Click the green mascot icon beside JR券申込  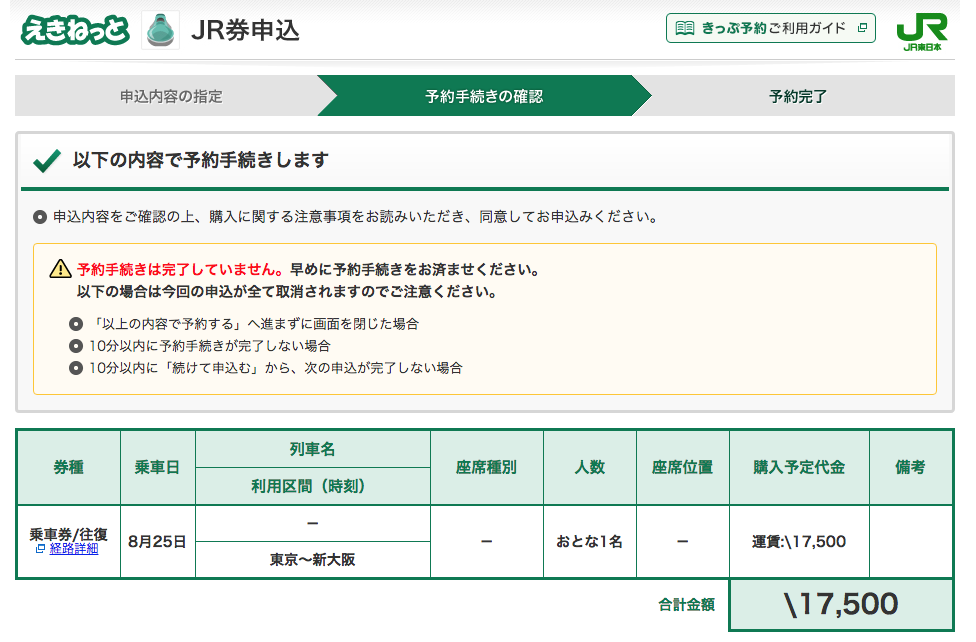[x=160, y=30]
